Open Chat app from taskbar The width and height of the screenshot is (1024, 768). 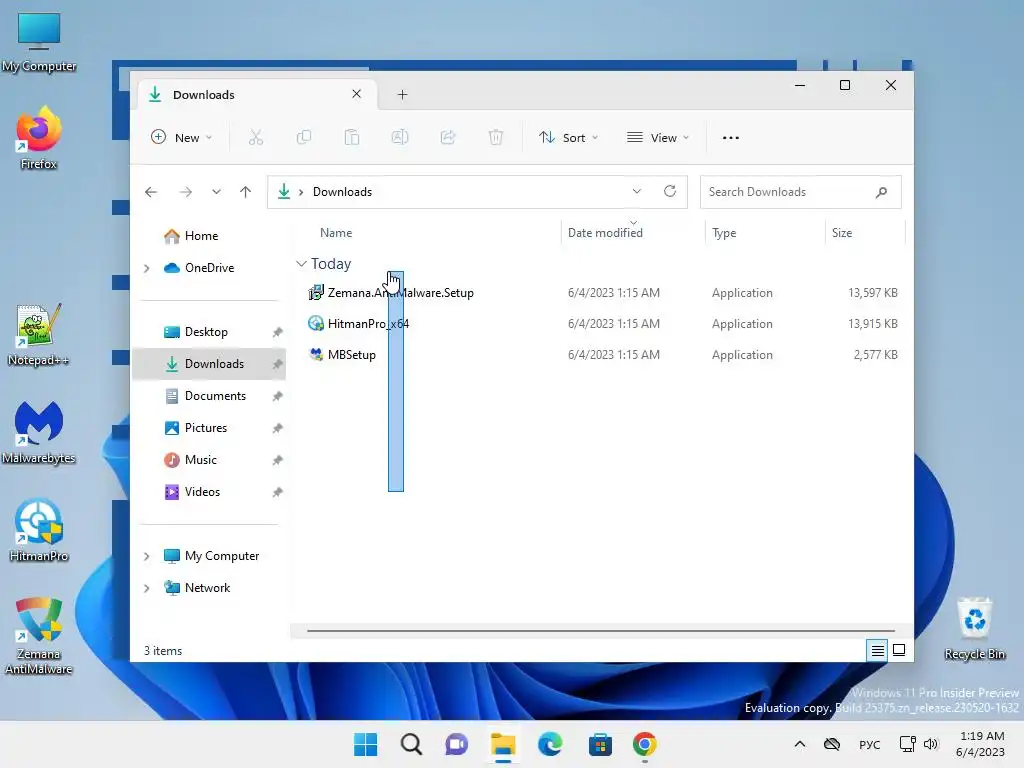456,744
